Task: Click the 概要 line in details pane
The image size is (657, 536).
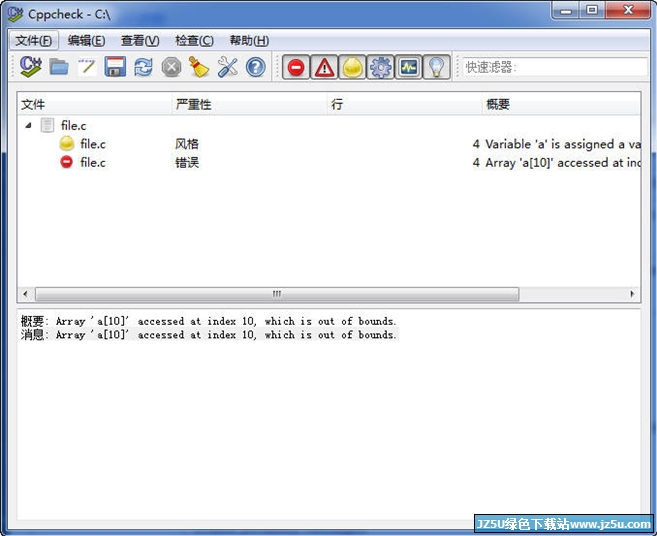Action: [208, 321]
